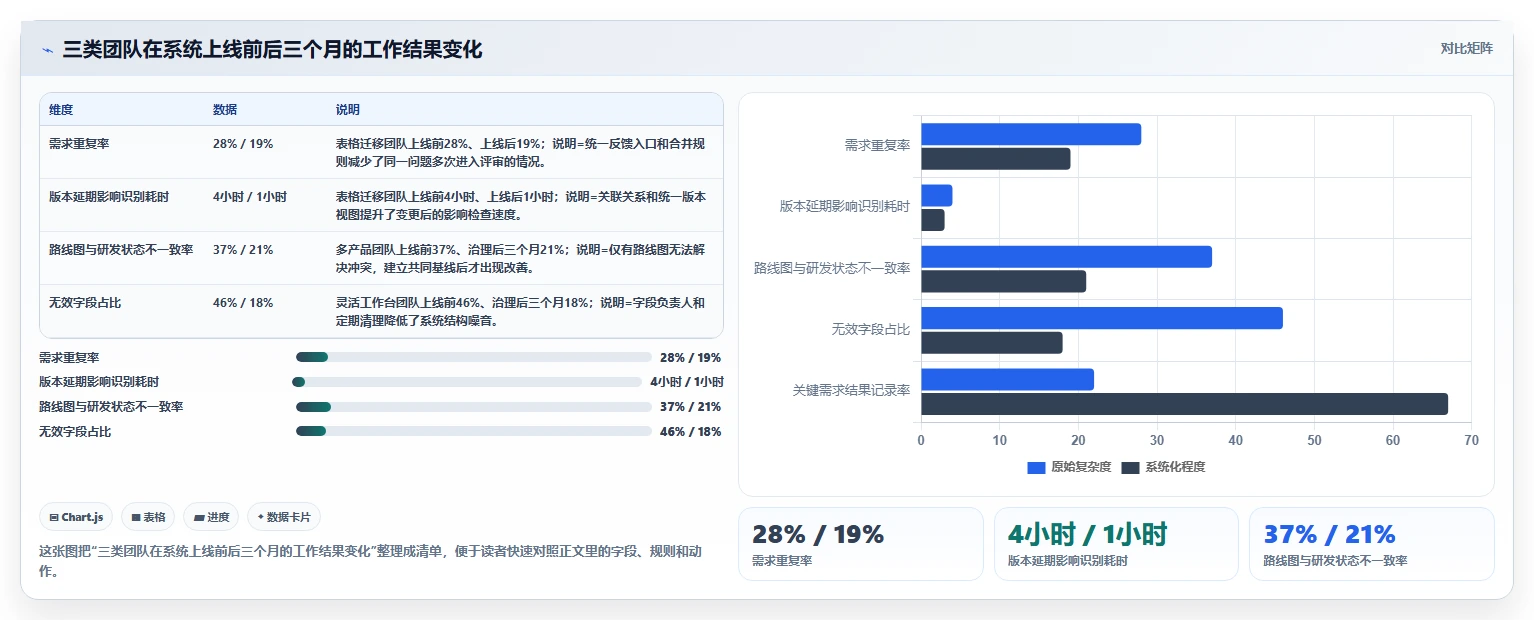The image size is (1534, 620).
Task: Click the 需求重复率 label in the progress list
Action: [69, 357]
